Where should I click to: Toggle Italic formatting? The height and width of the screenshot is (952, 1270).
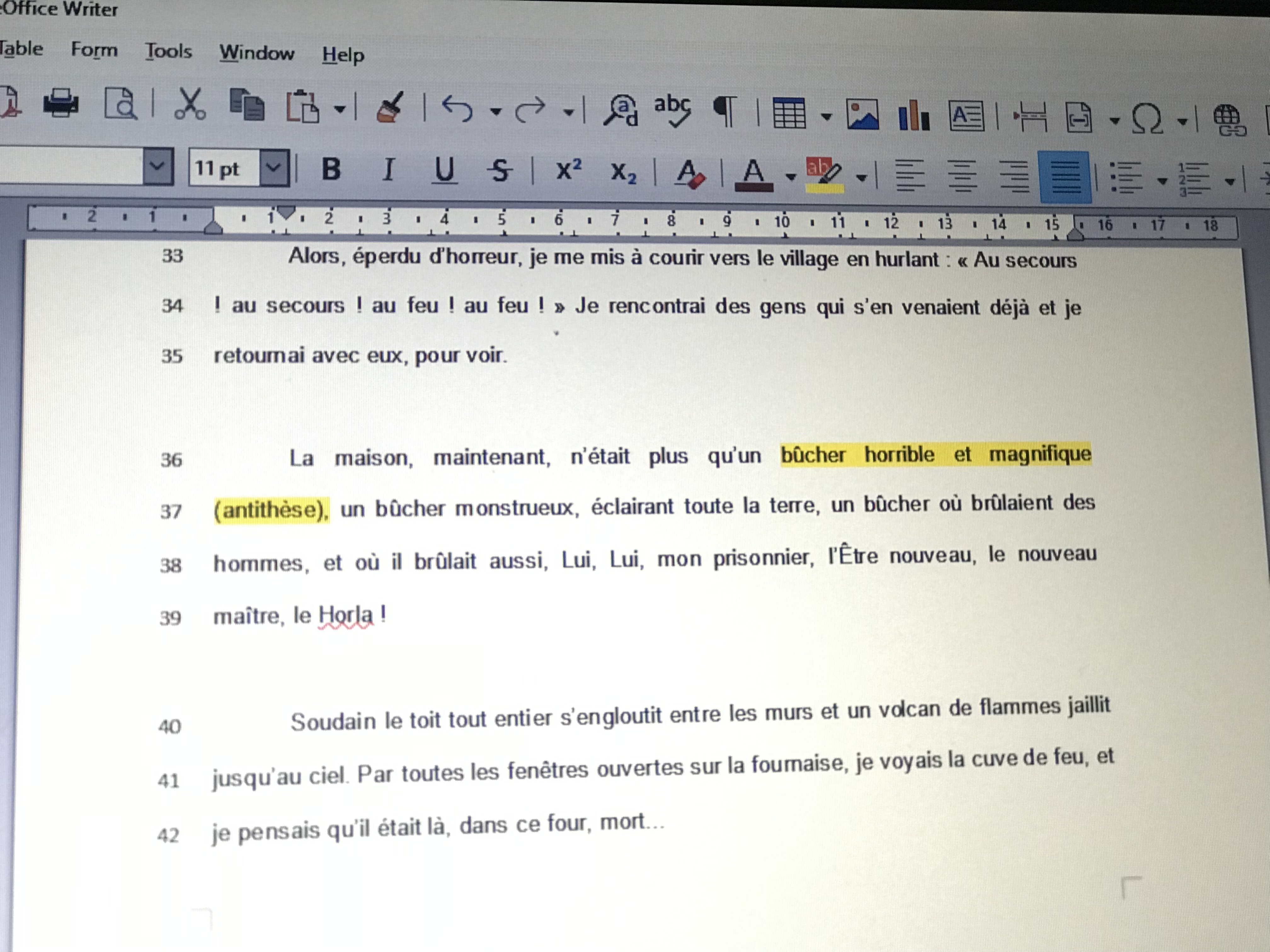pos(389,170)
